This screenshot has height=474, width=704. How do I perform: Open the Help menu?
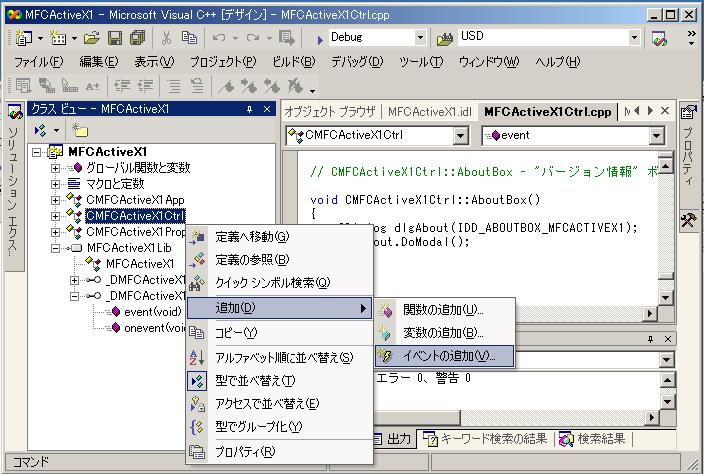pyautogui.click(x=558, y=62)
